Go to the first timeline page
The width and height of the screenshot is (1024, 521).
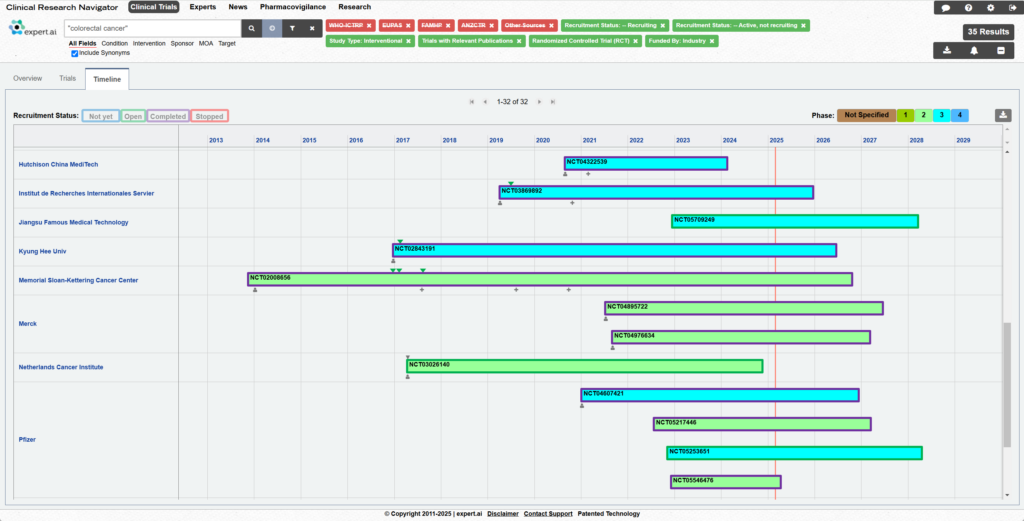coord(472,102)
